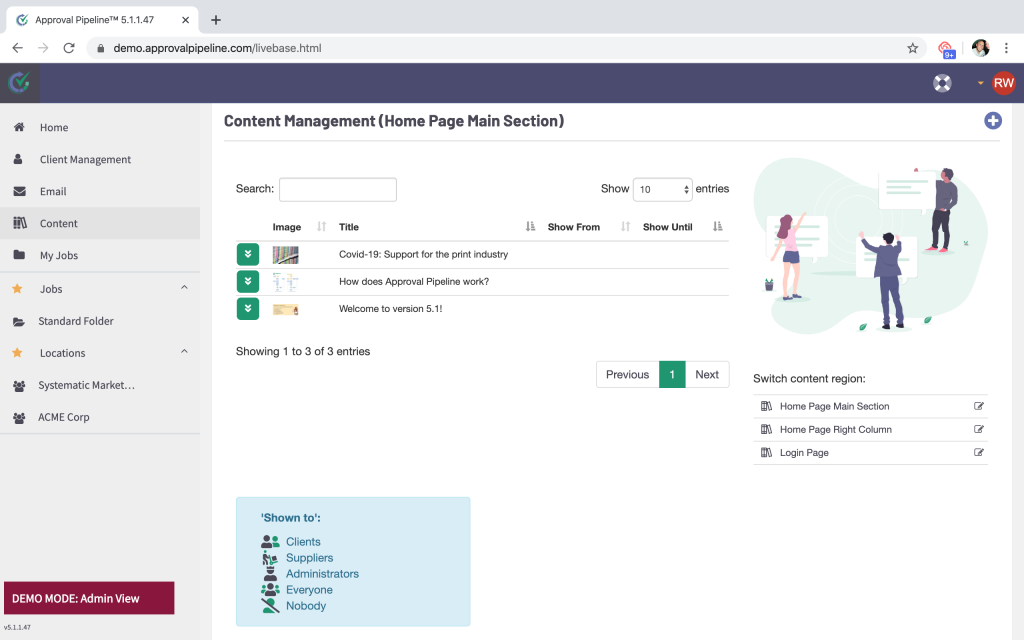The height and width of the screenshot is (640, 1024).
Task: Collapse the Locations section chevron
Action: [x=184, y=351]
